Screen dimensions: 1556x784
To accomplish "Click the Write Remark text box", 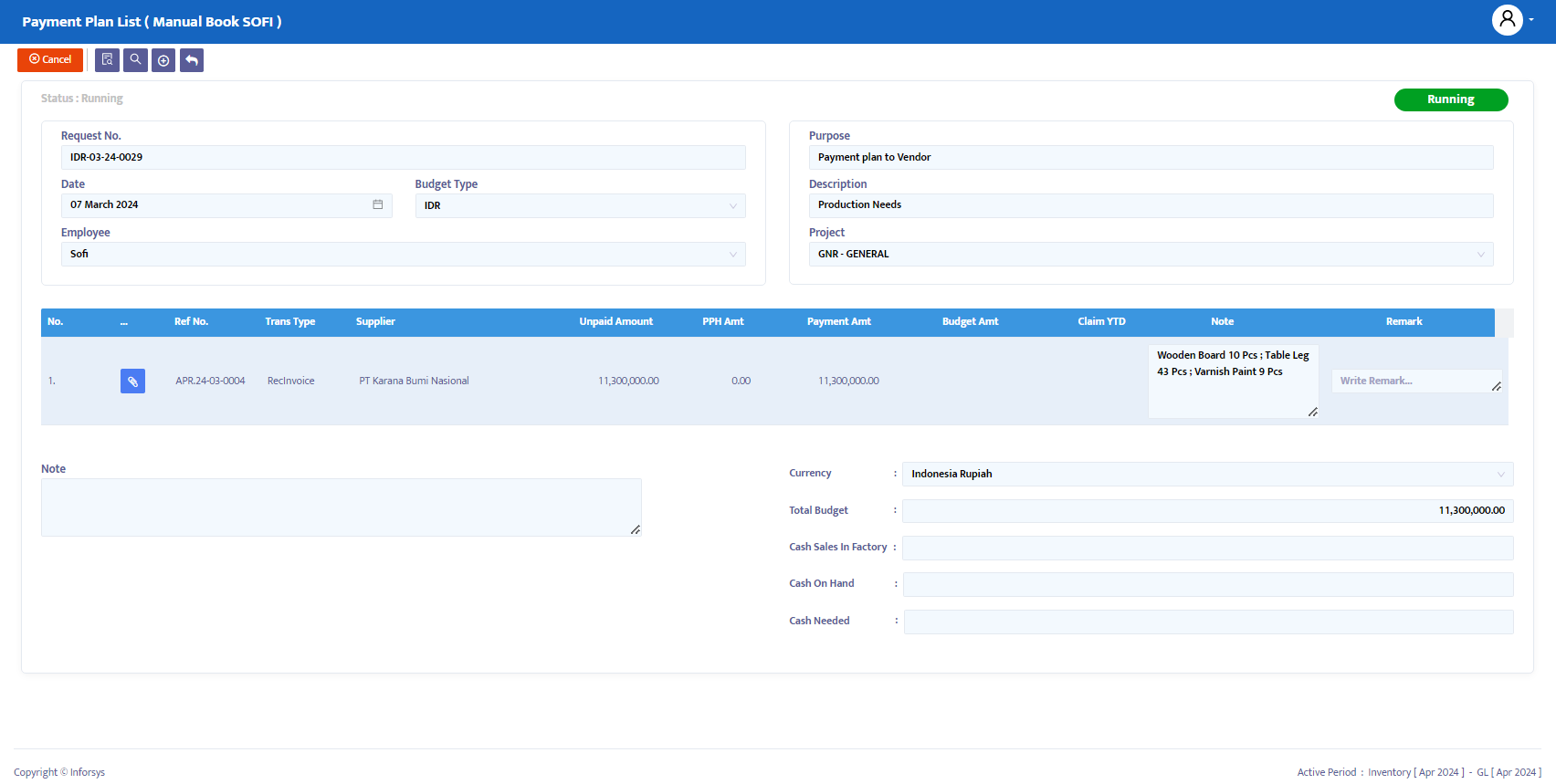I will pos(1416,381).
